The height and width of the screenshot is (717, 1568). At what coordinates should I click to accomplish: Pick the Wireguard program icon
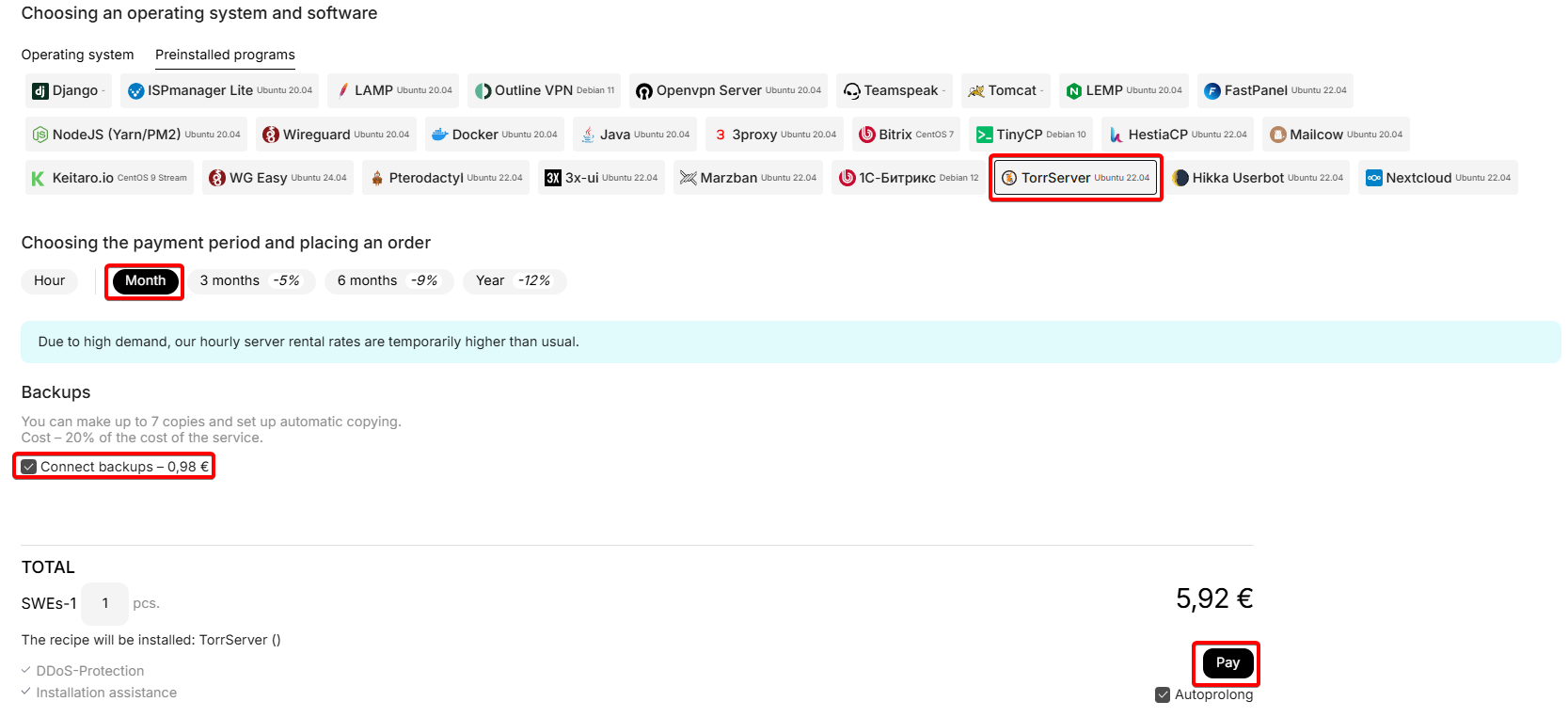tap(271, 135)
